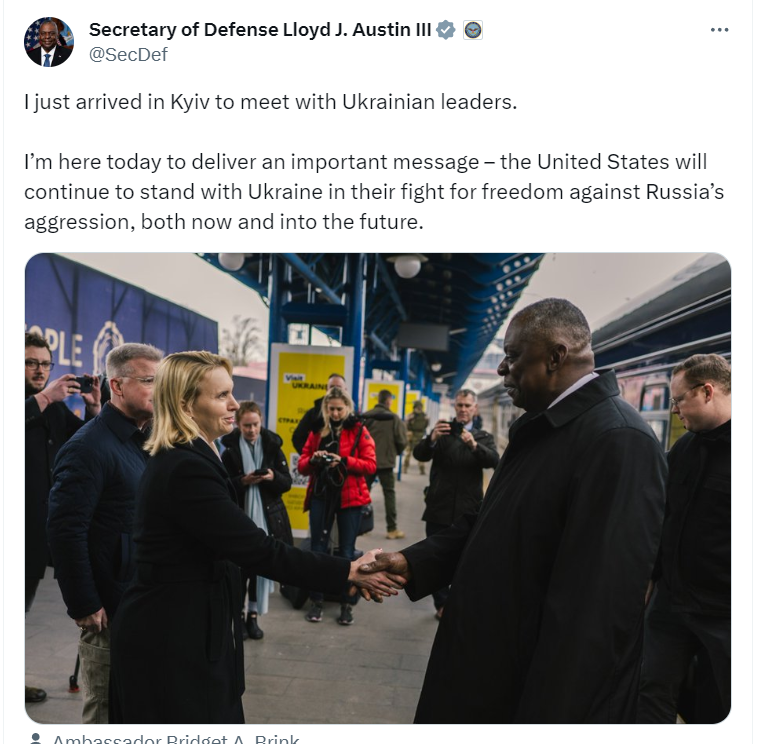Open the SecDef profile avatar
757x744 pixels.
coord(49,42)
